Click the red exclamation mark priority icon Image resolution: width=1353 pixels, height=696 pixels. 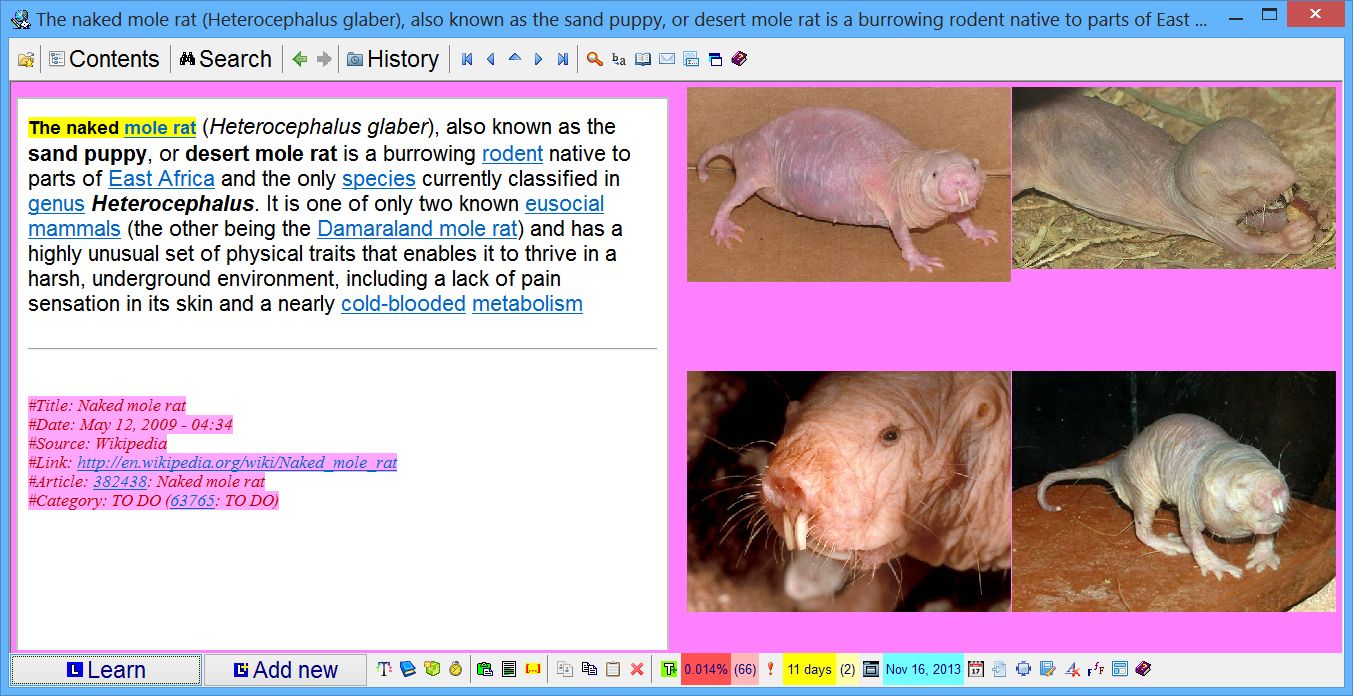(770, 669)
